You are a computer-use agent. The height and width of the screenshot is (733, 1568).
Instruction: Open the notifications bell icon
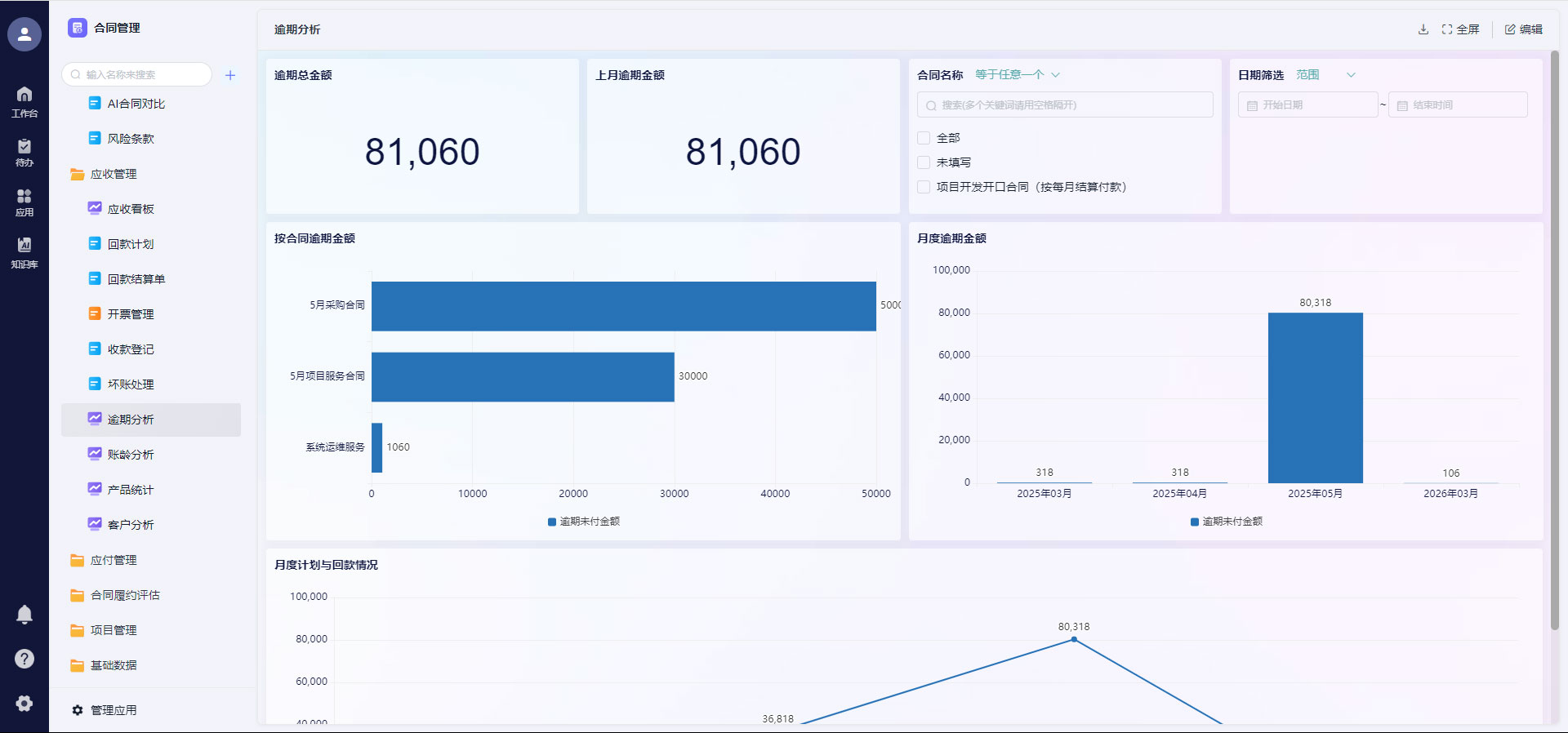pos(24,615)
